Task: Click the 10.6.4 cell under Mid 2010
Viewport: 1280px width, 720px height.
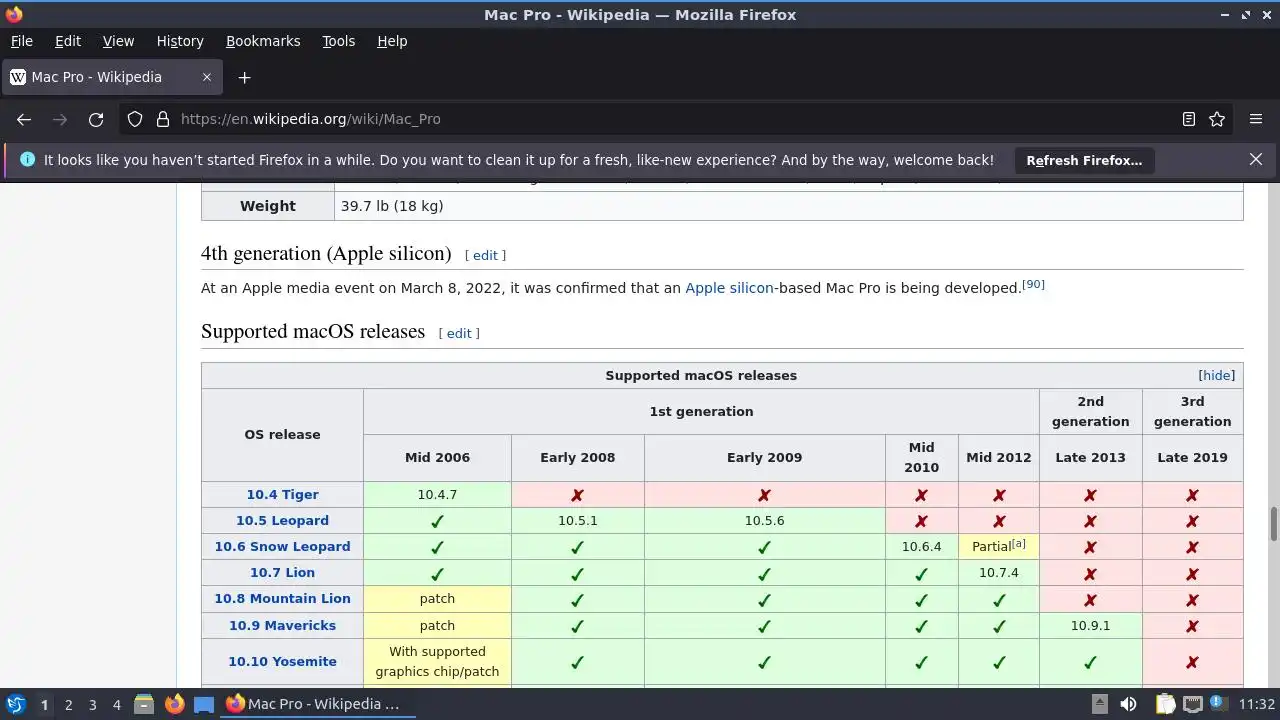Action: 922,546
